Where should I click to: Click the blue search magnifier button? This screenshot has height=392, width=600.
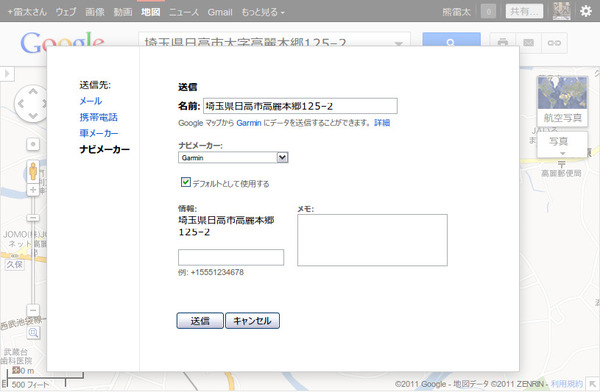(451, 40)
